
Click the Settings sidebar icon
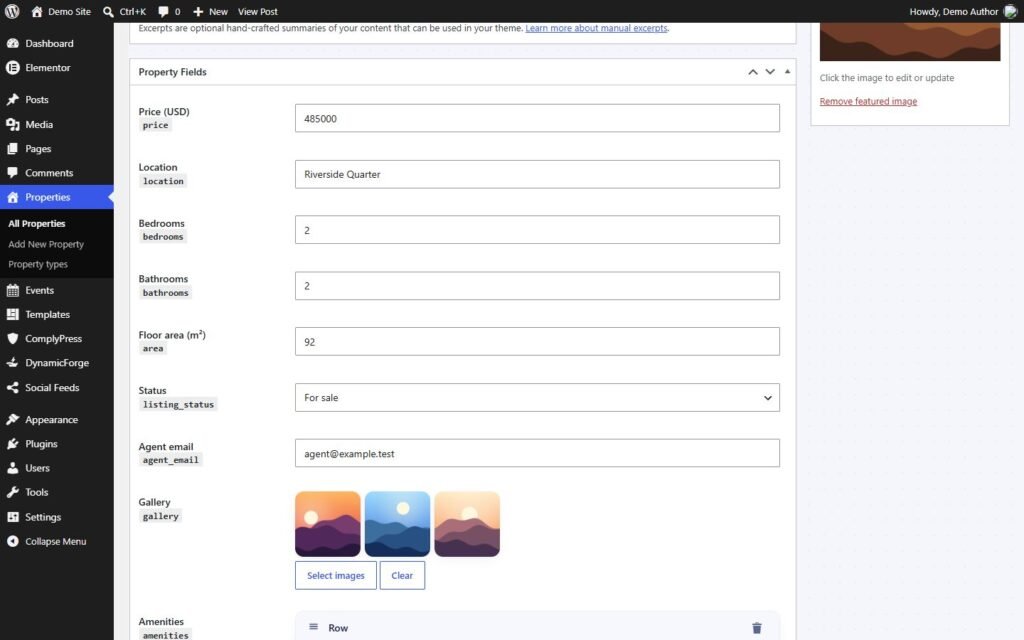point(12,517)
